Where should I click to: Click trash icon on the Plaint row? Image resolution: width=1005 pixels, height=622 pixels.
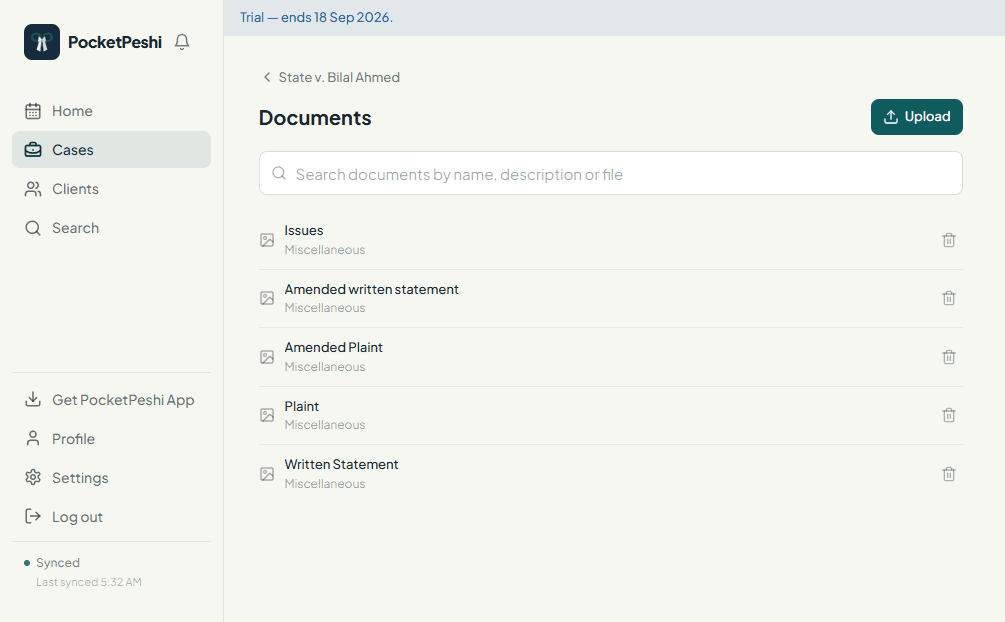coord(949,416)
